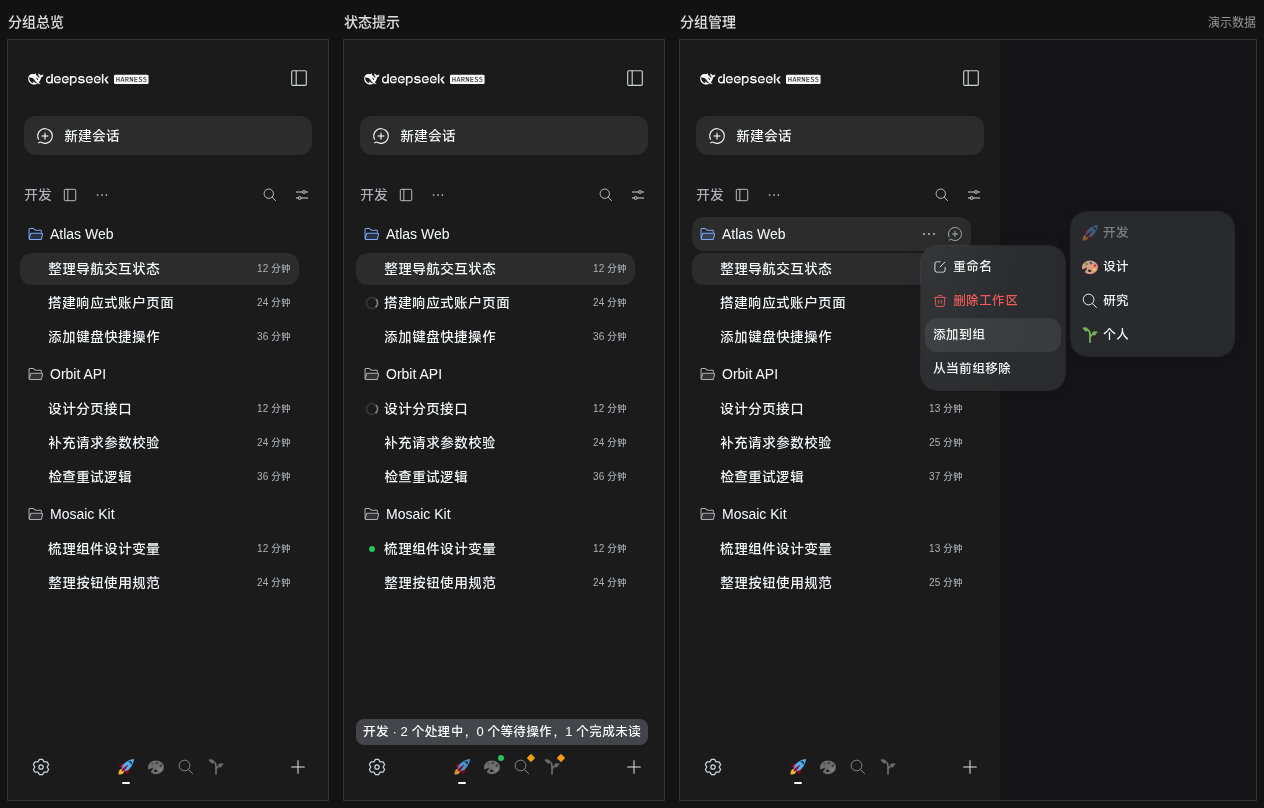Switch to sprout group in 分组总览 footer
1264x808 pixels.
[x=216, y=767]
